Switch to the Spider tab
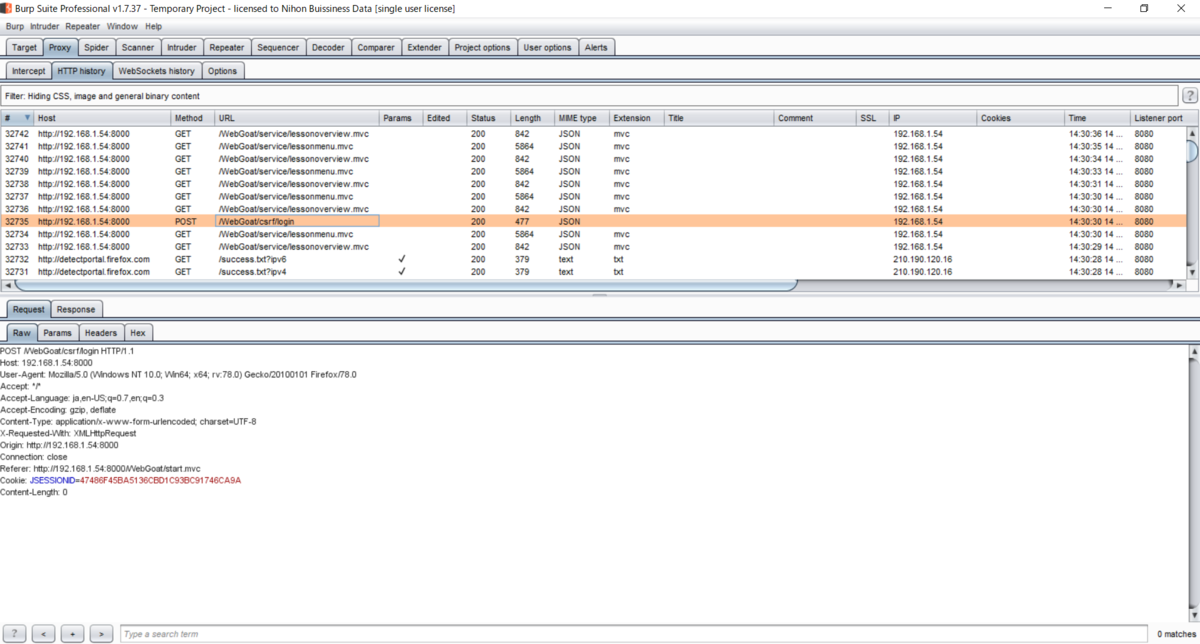The image size is (1200, 644). [96, 47]
